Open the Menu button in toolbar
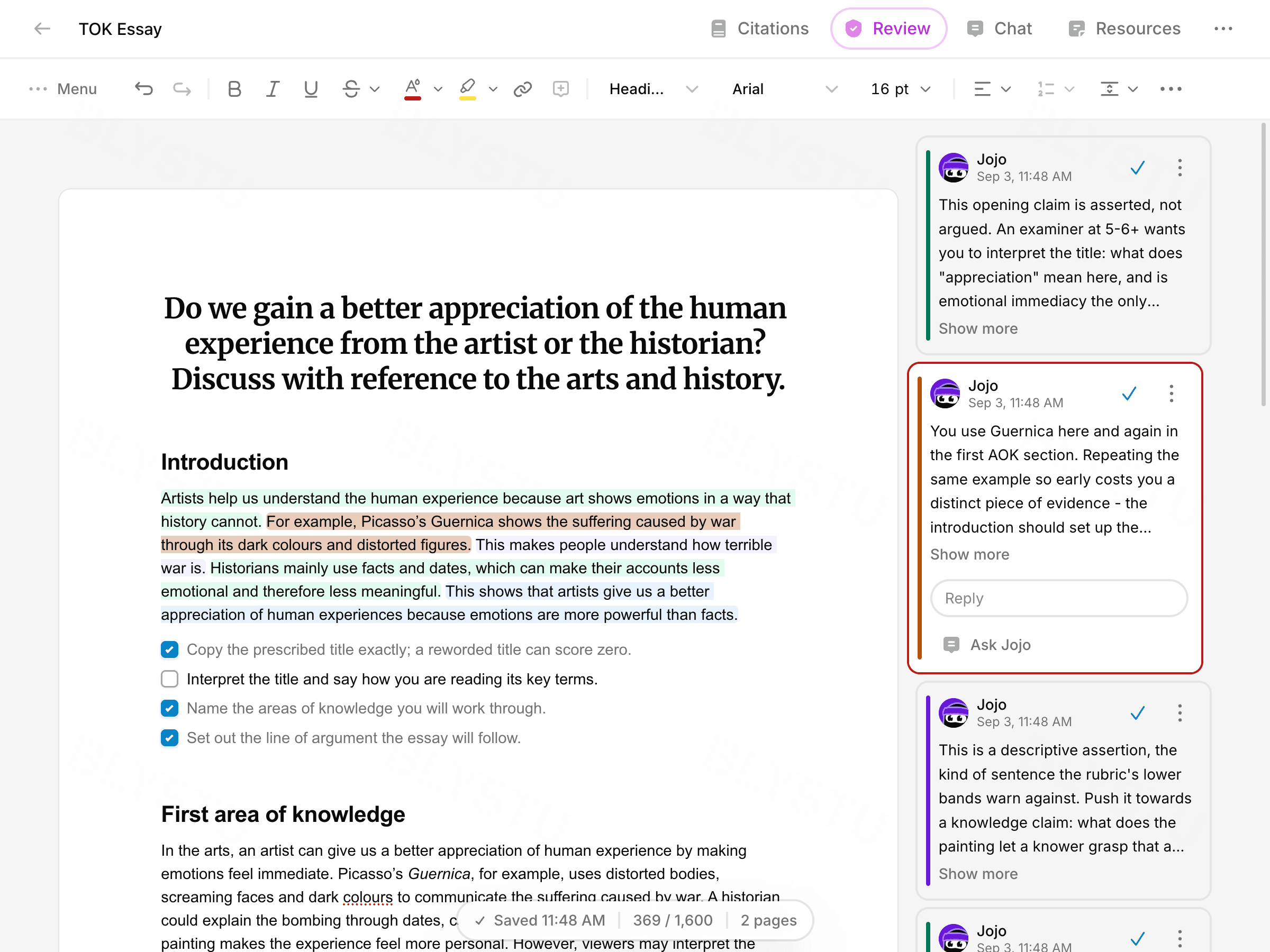This screenshot has width=1270, height=952. tap(63, 89)
